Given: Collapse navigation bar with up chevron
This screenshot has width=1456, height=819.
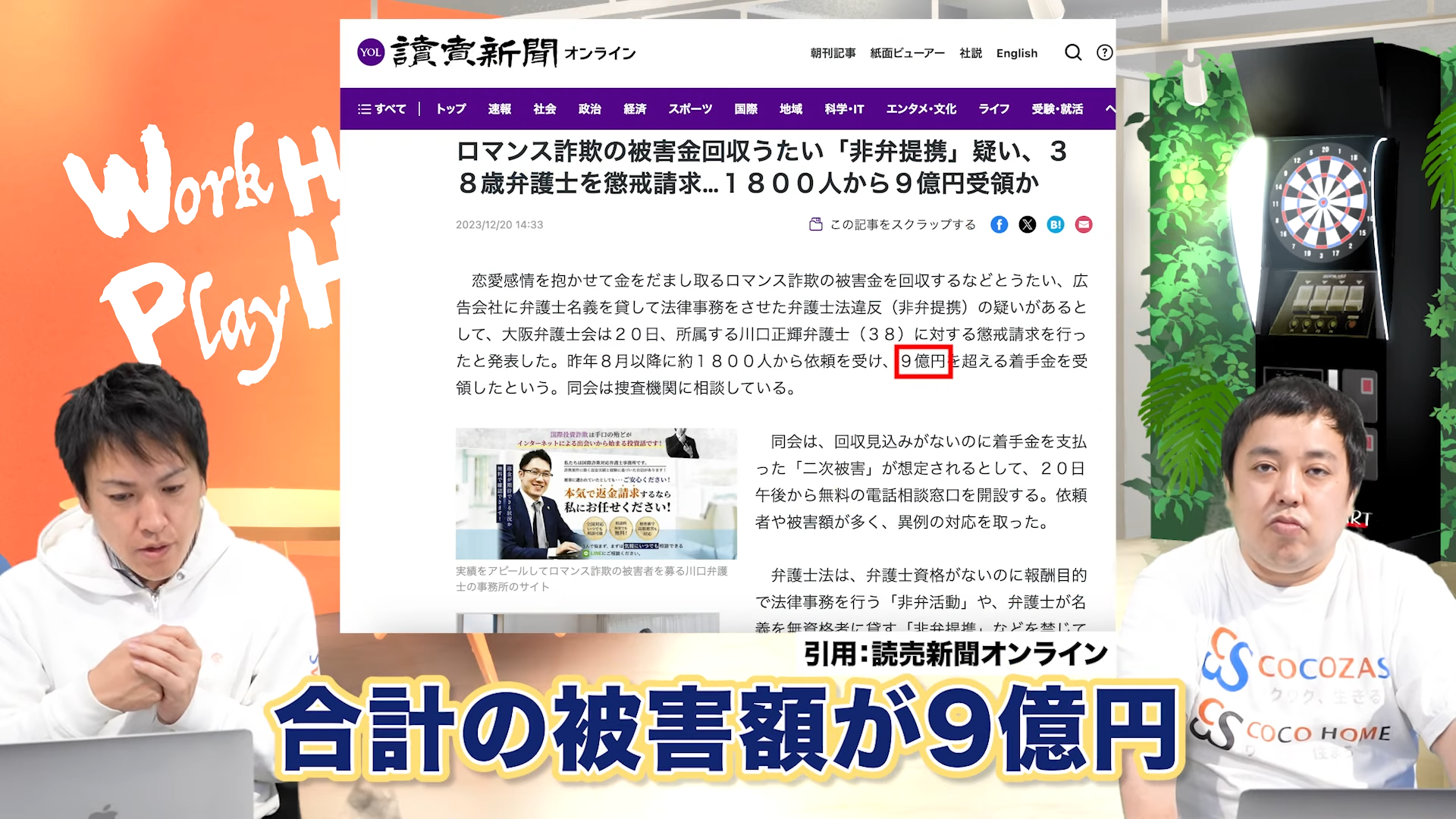Looking at the screenshot, I should pos(1109,109).
